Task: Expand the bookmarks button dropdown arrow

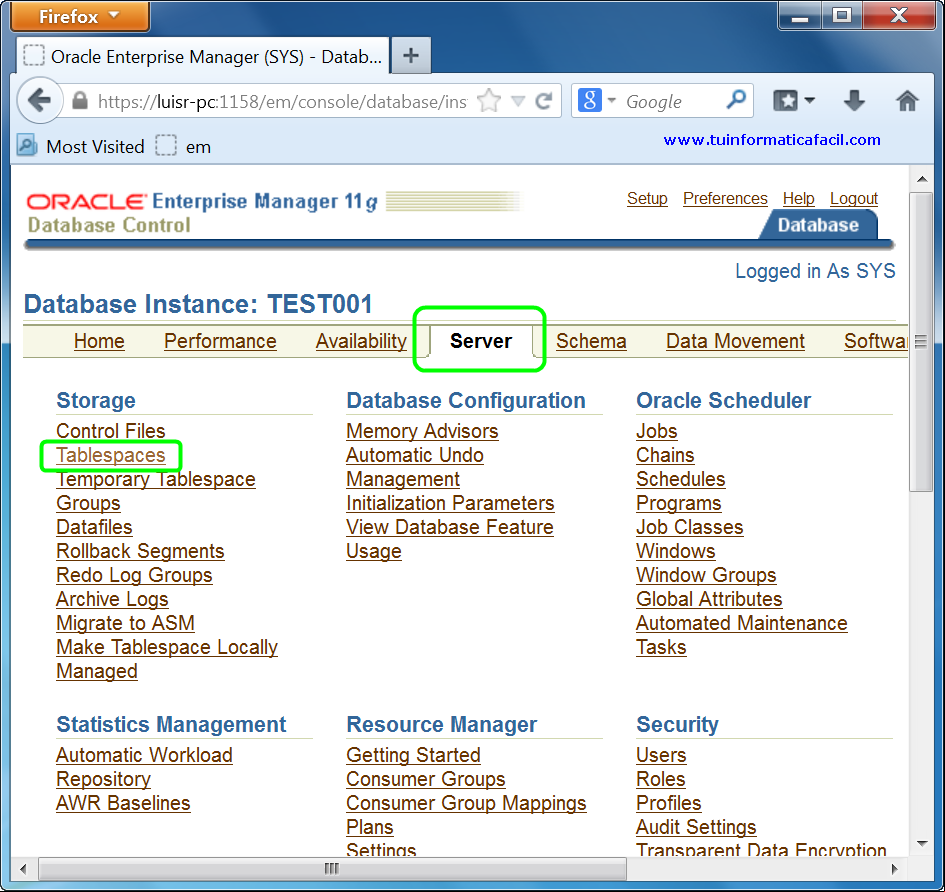Action: pos(809,101)
